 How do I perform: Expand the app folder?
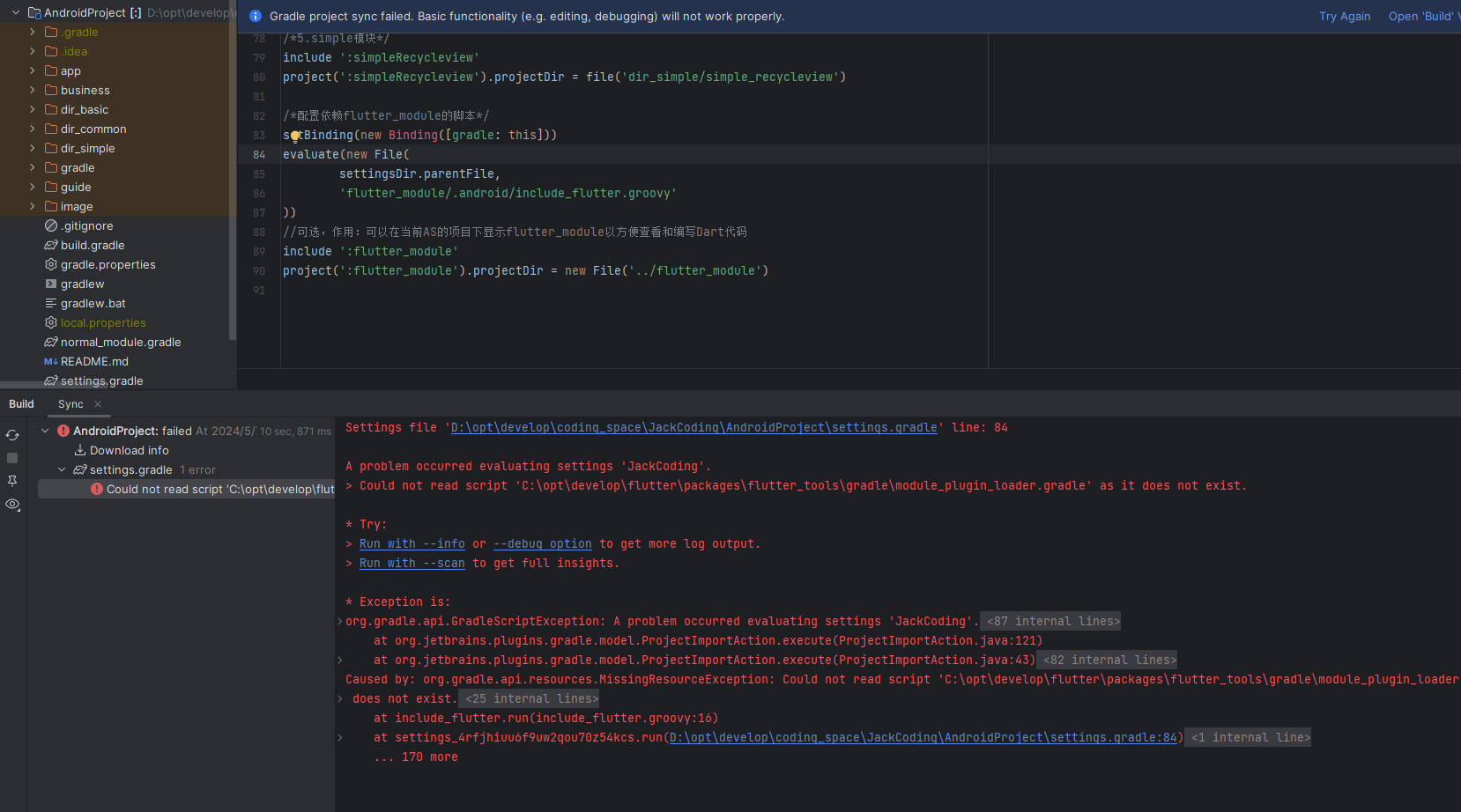pos(33,70)
